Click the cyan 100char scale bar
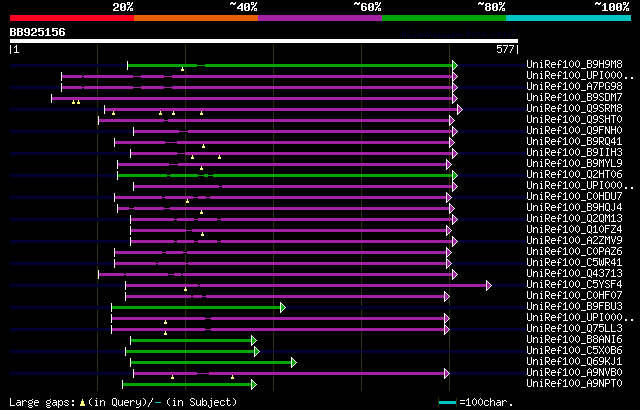This screenshot has height=410, width=640. 447,403
